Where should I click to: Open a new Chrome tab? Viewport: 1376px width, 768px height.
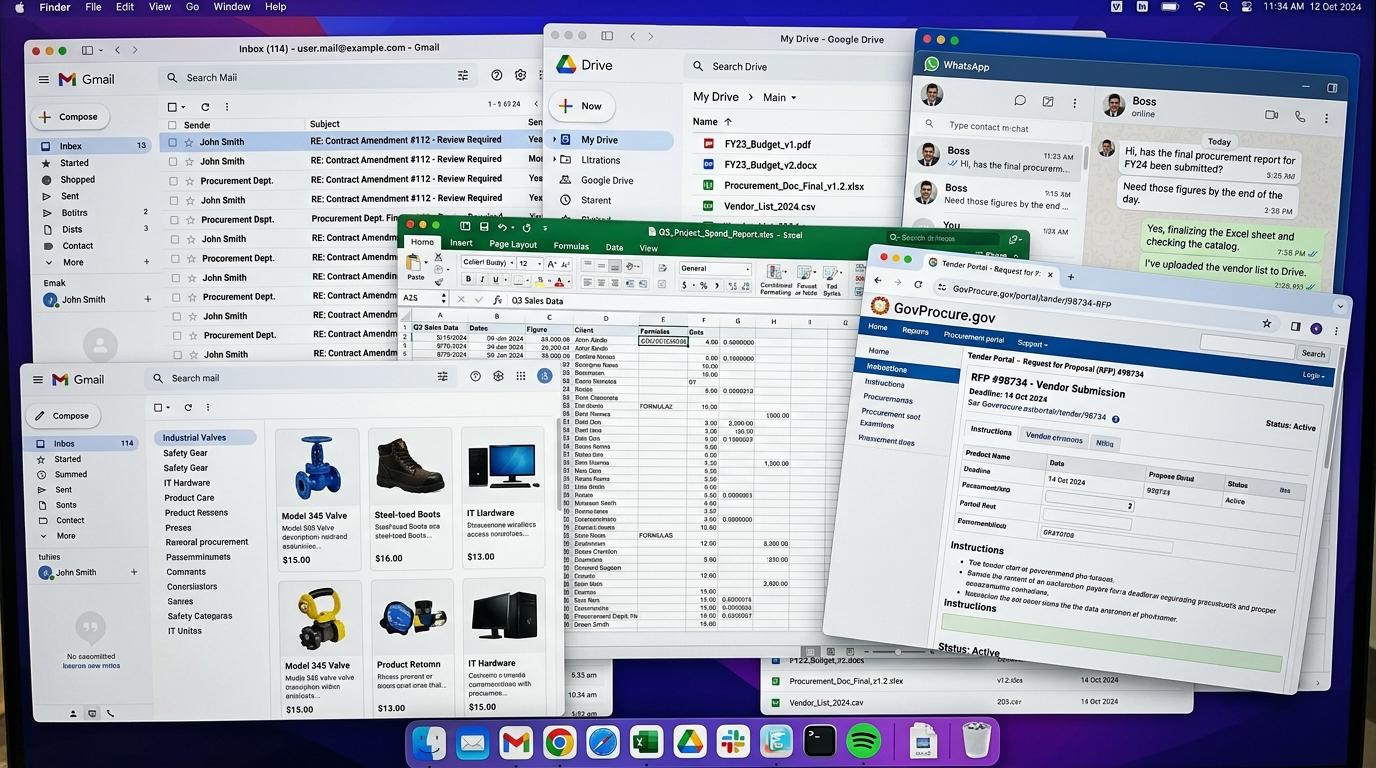pos(1070,276)
